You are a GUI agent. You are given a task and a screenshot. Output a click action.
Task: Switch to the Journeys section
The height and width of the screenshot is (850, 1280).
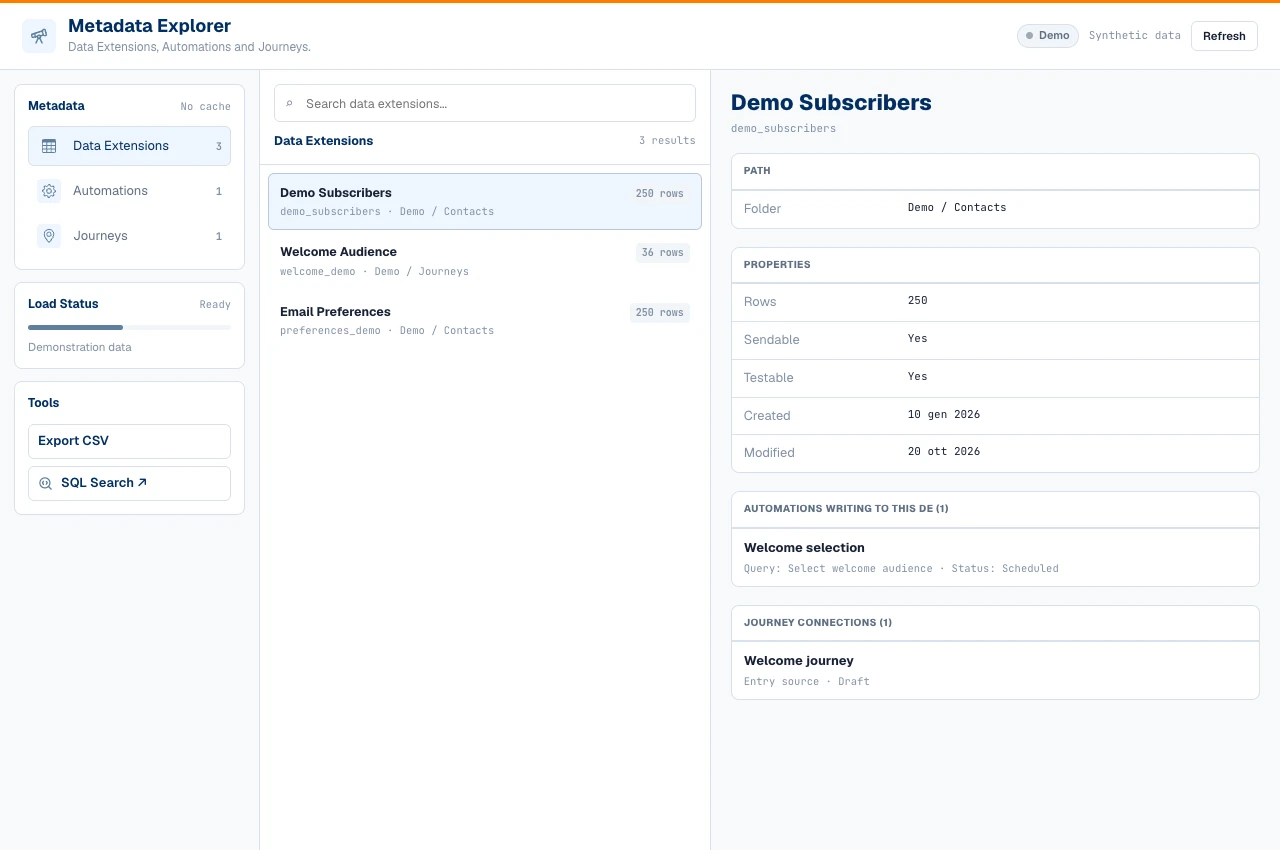pos(129,236)
